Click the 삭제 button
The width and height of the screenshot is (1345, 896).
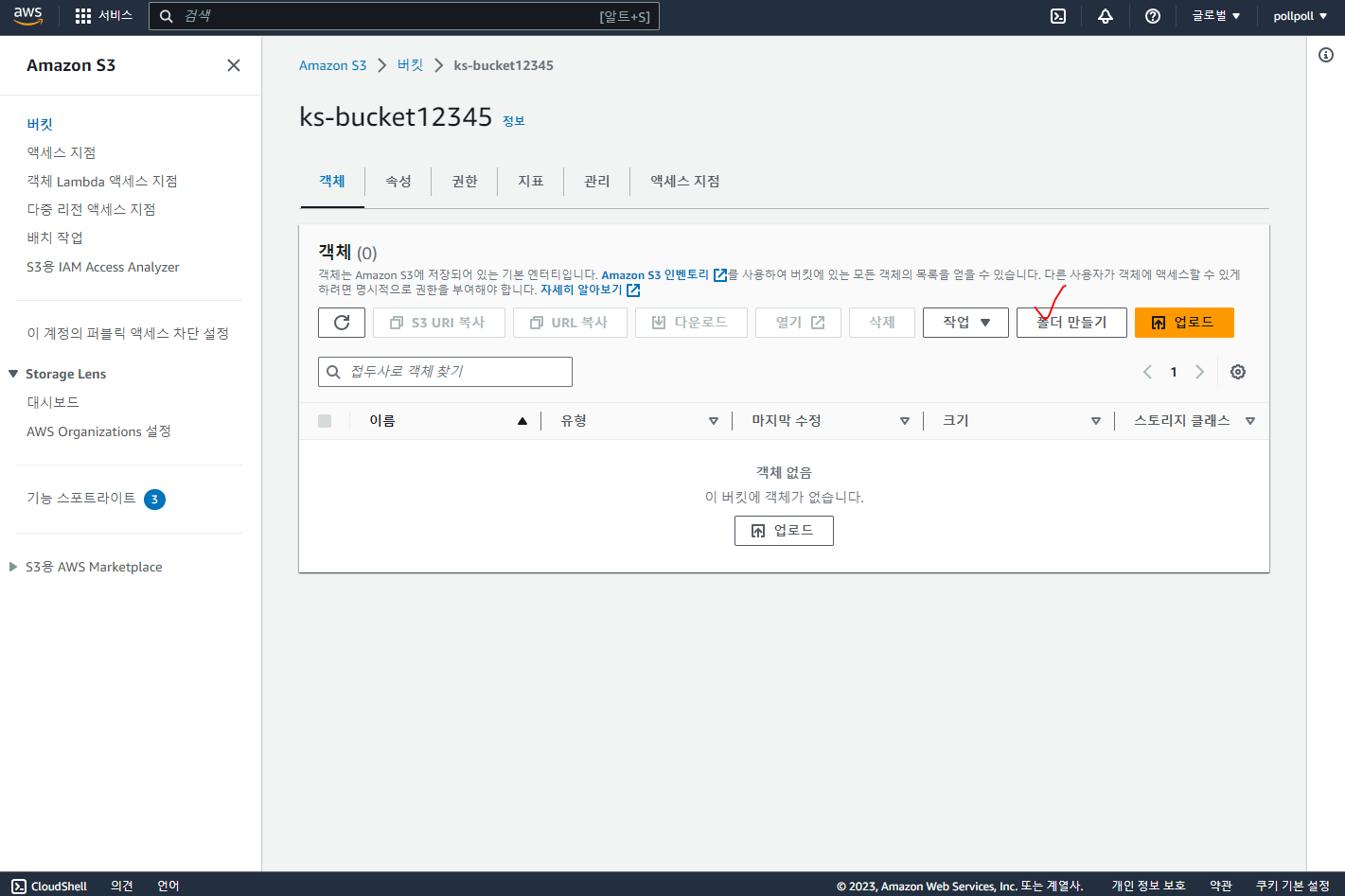click(x=882, y=323)
